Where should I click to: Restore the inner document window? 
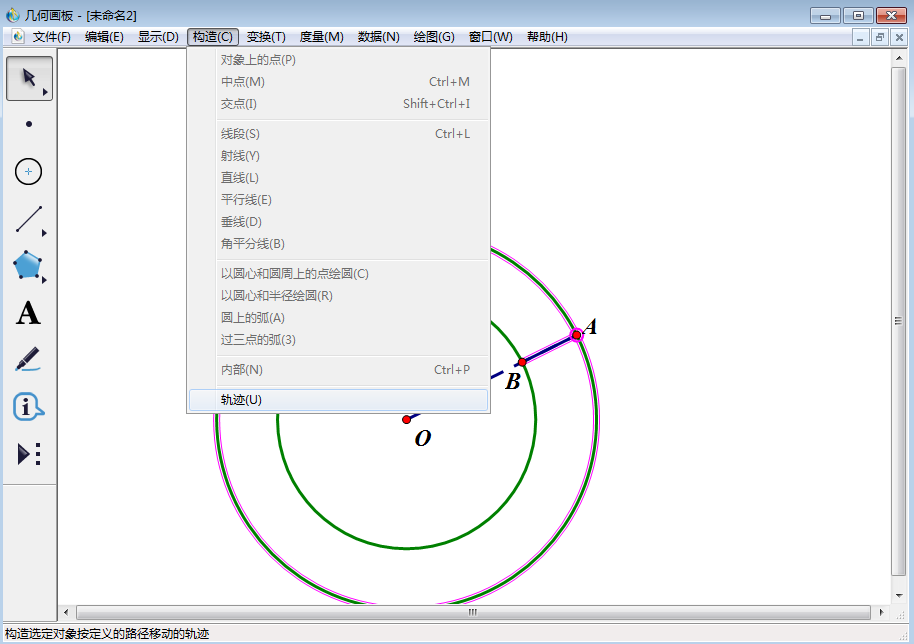coord(880,38)
